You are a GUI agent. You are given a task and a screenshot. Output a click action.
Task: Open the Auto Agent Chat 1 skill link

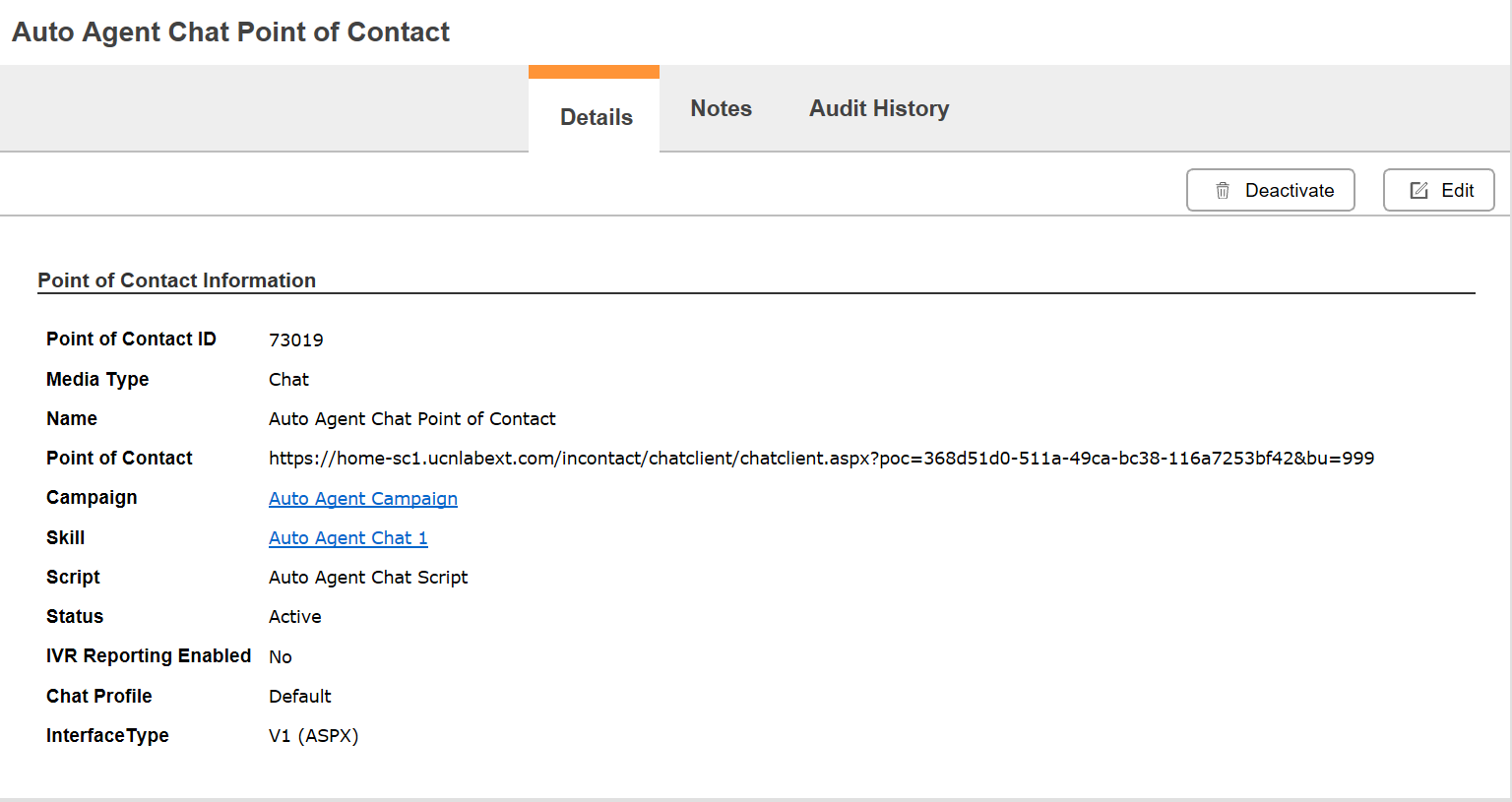(348, 537)
